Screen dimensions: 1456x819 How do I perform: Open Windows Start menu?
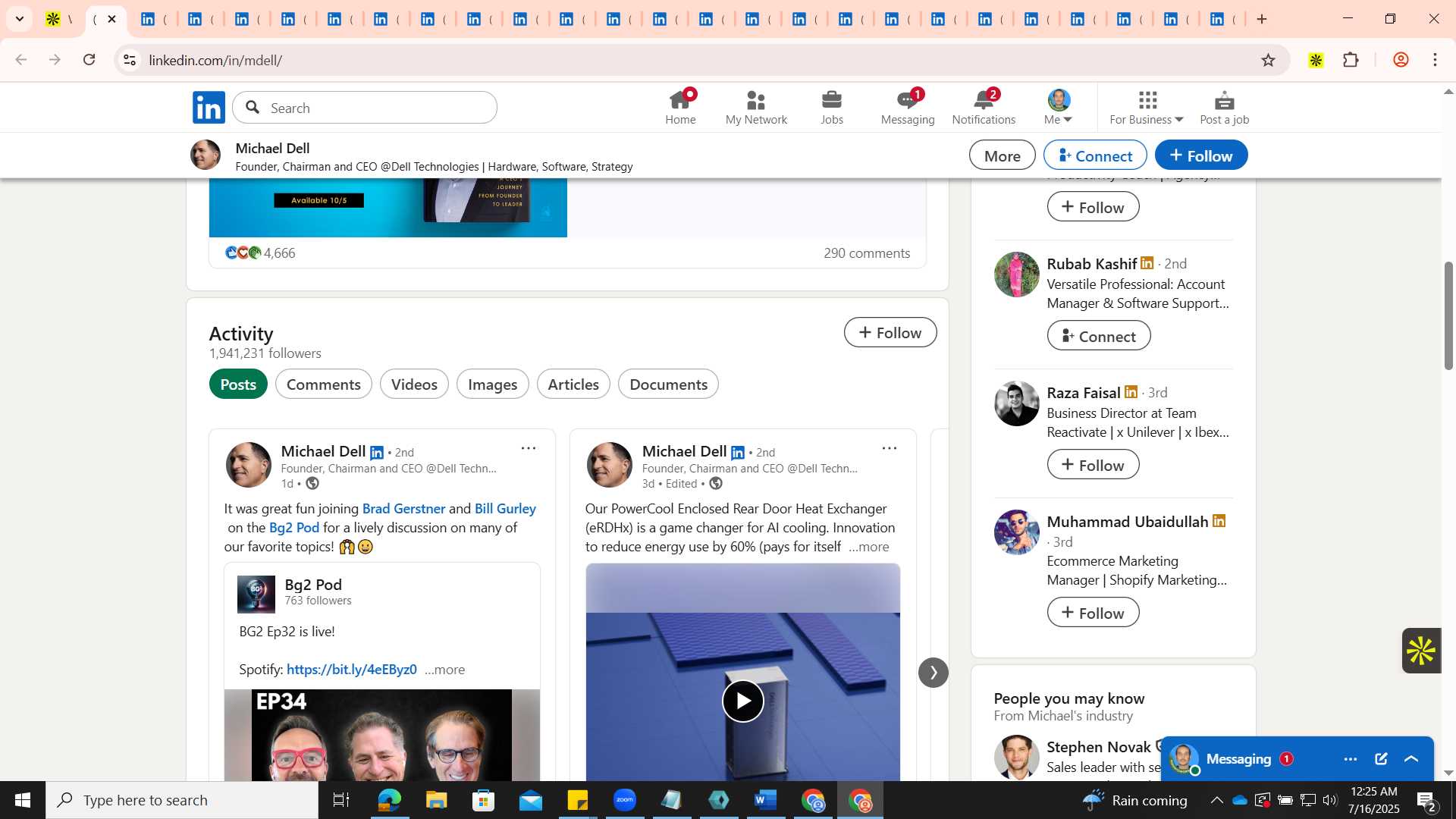click(x=23, y=800)
